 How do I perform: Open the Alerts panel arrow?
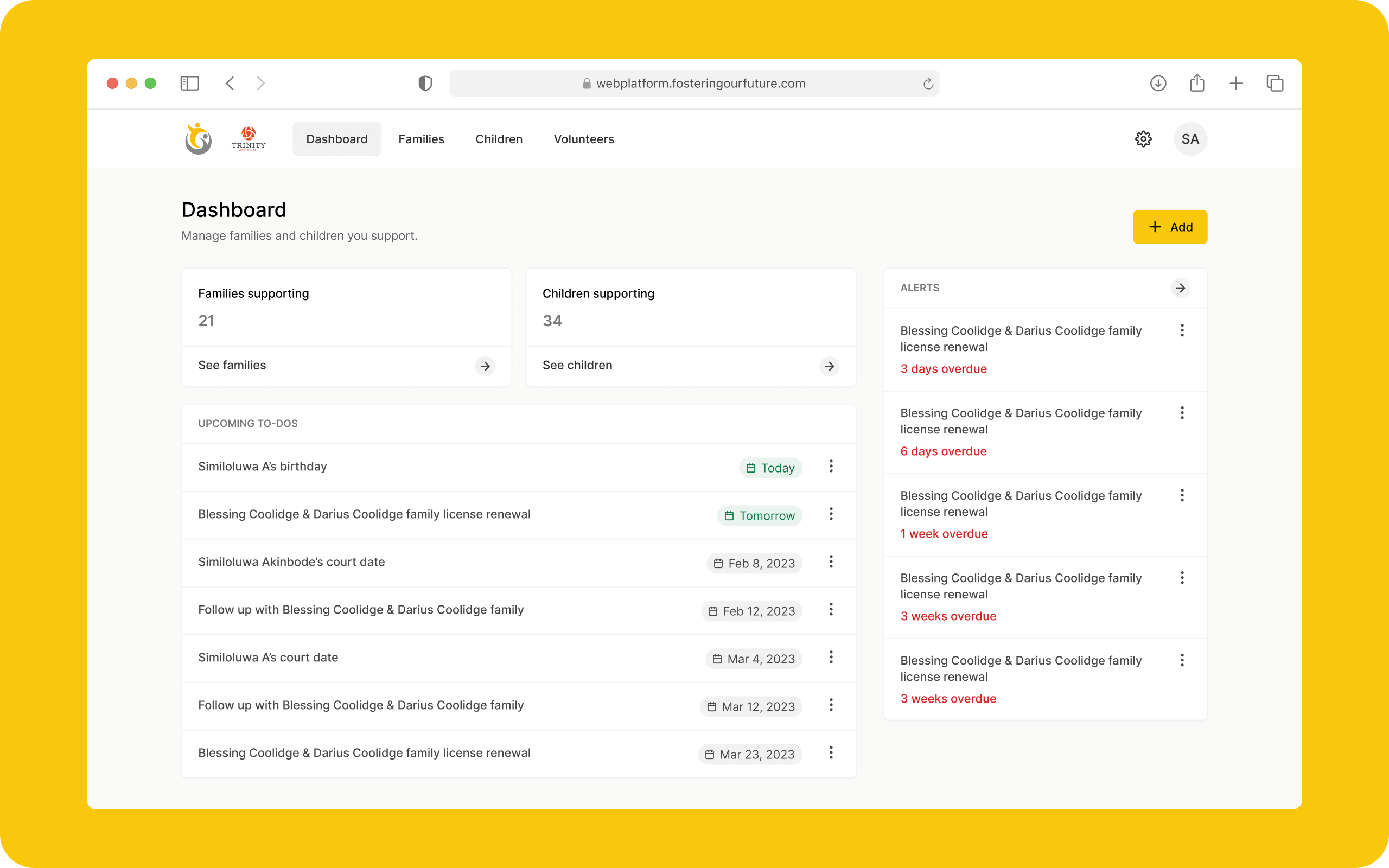[x=1180, y=288]
